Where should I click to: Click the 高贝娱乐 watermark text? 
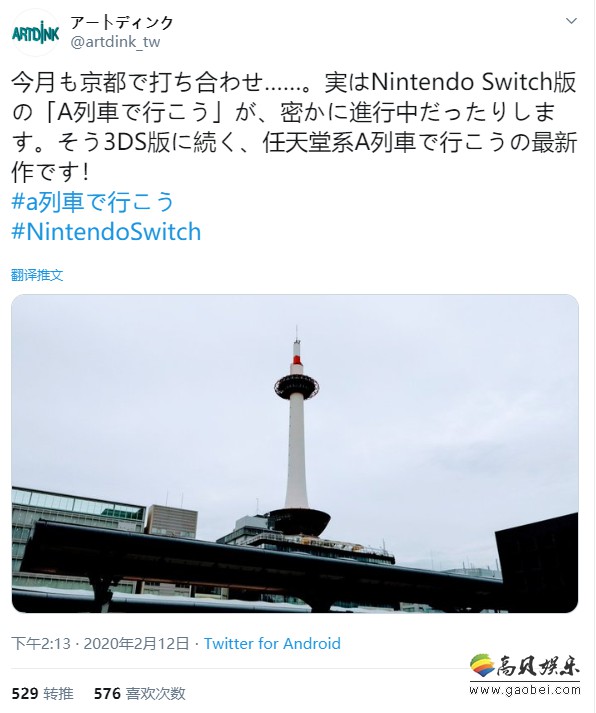(x=538, y=667)
